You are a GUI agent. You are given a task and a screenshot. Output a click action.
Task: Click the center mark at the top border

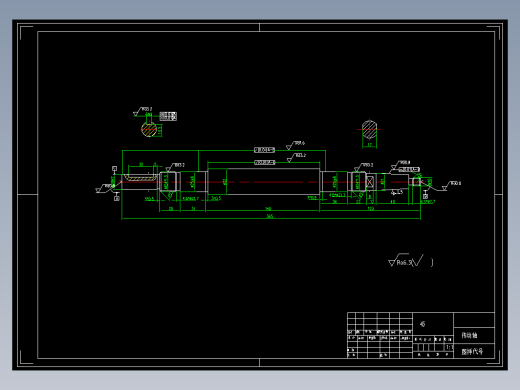[259, 27]
